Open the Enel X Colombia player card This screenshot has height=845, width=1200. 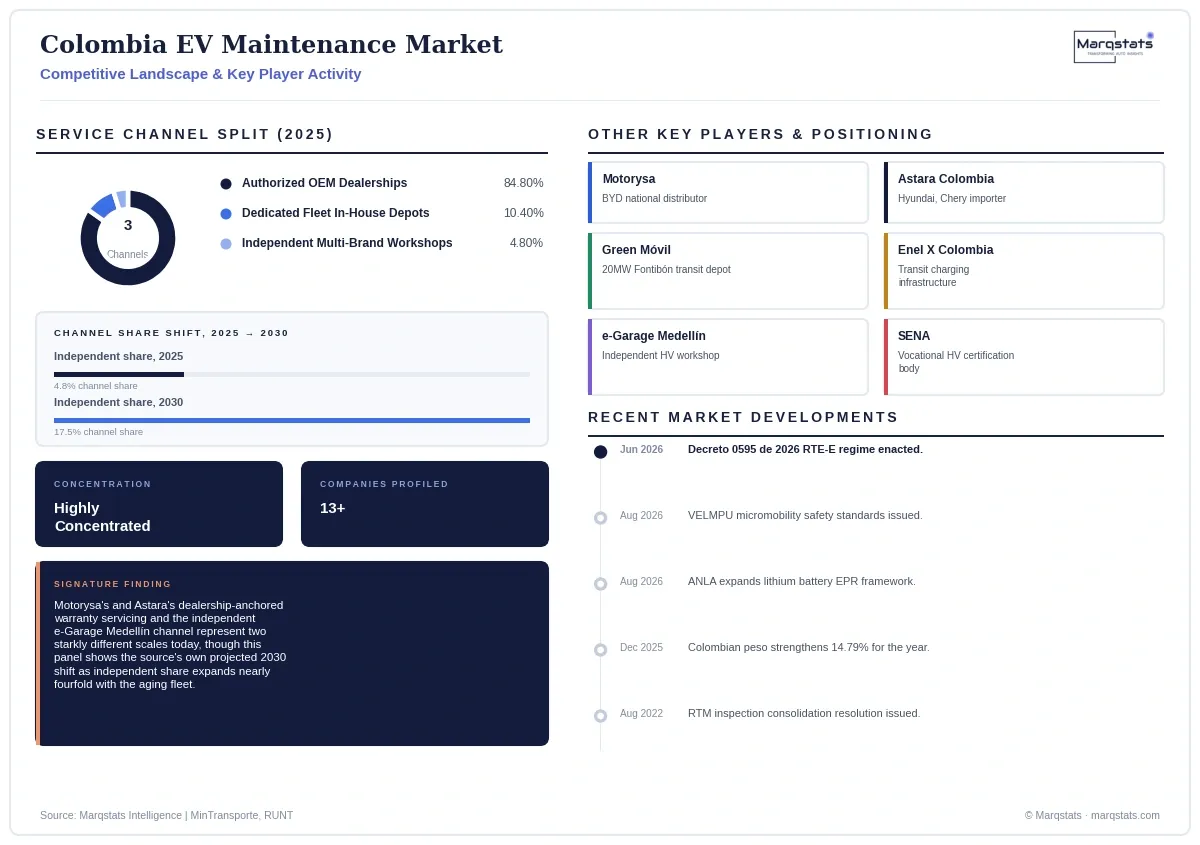[1024, 271]
